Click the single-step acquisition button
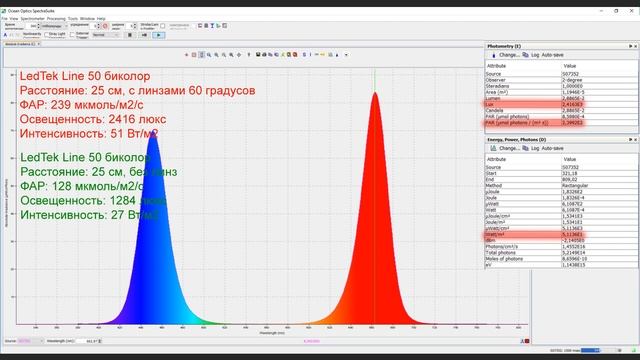 pyautogui.click(x=144, y=35)
